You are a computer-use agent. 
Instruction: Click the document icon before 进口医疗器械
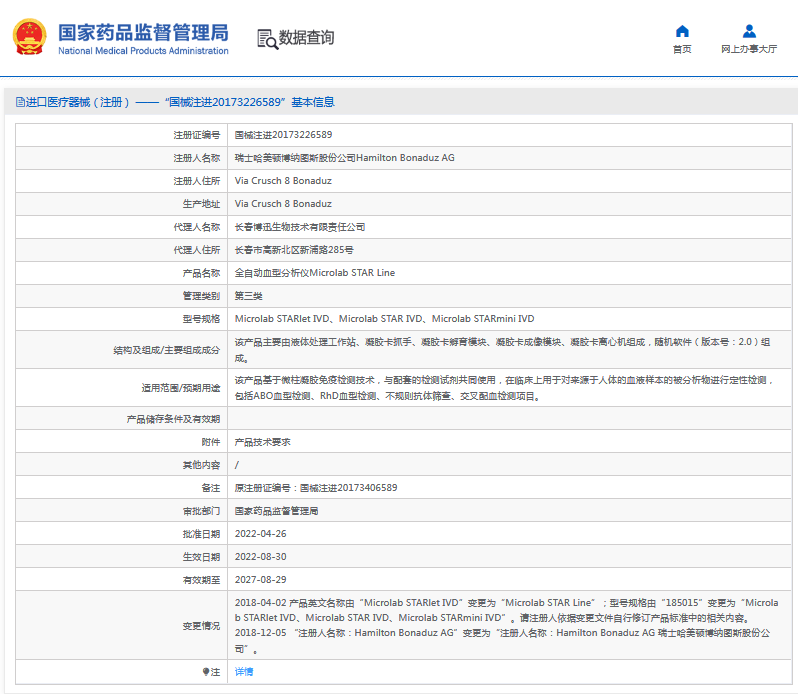[20, 102]
